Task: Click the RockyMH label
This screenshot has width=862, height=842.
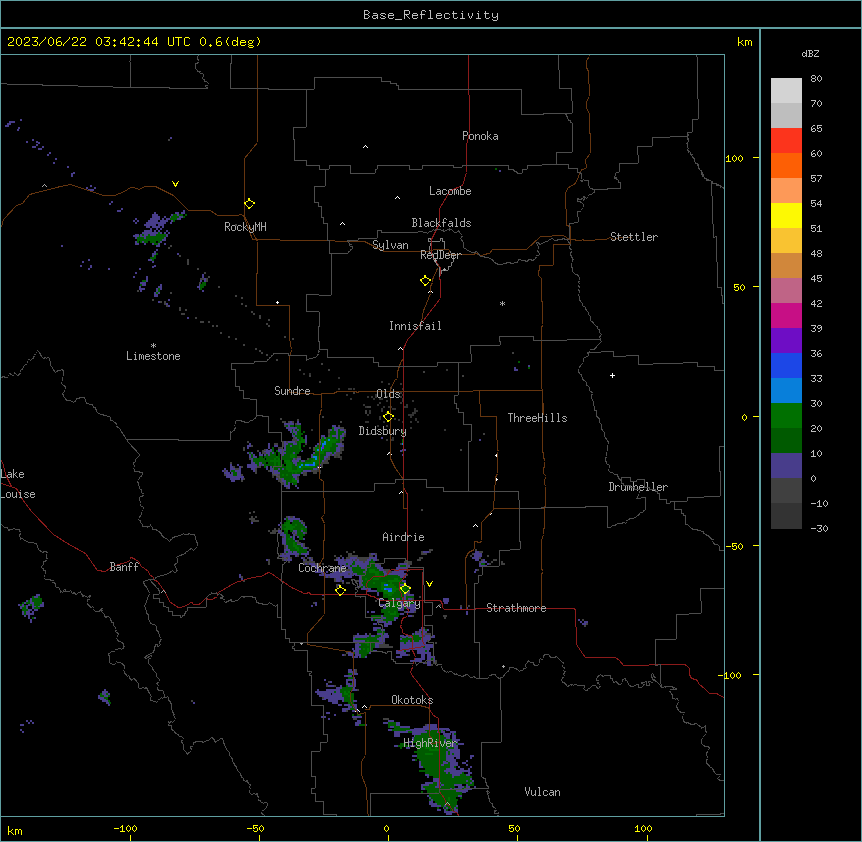Action: [x=245, y=227]
